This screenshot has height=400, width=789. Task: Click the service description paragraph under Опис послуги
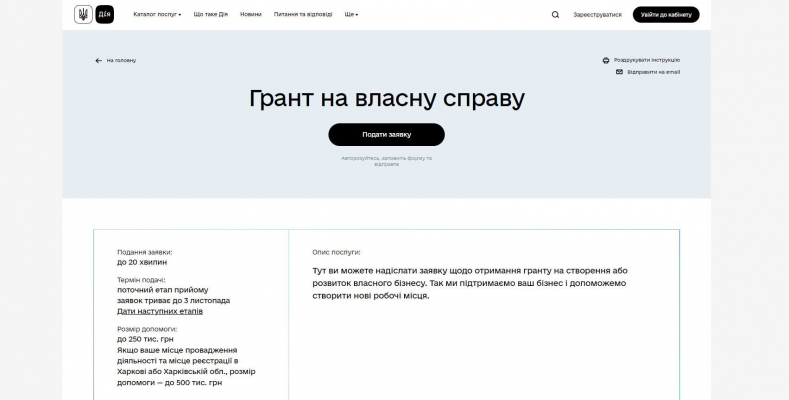tap(468, 283)
